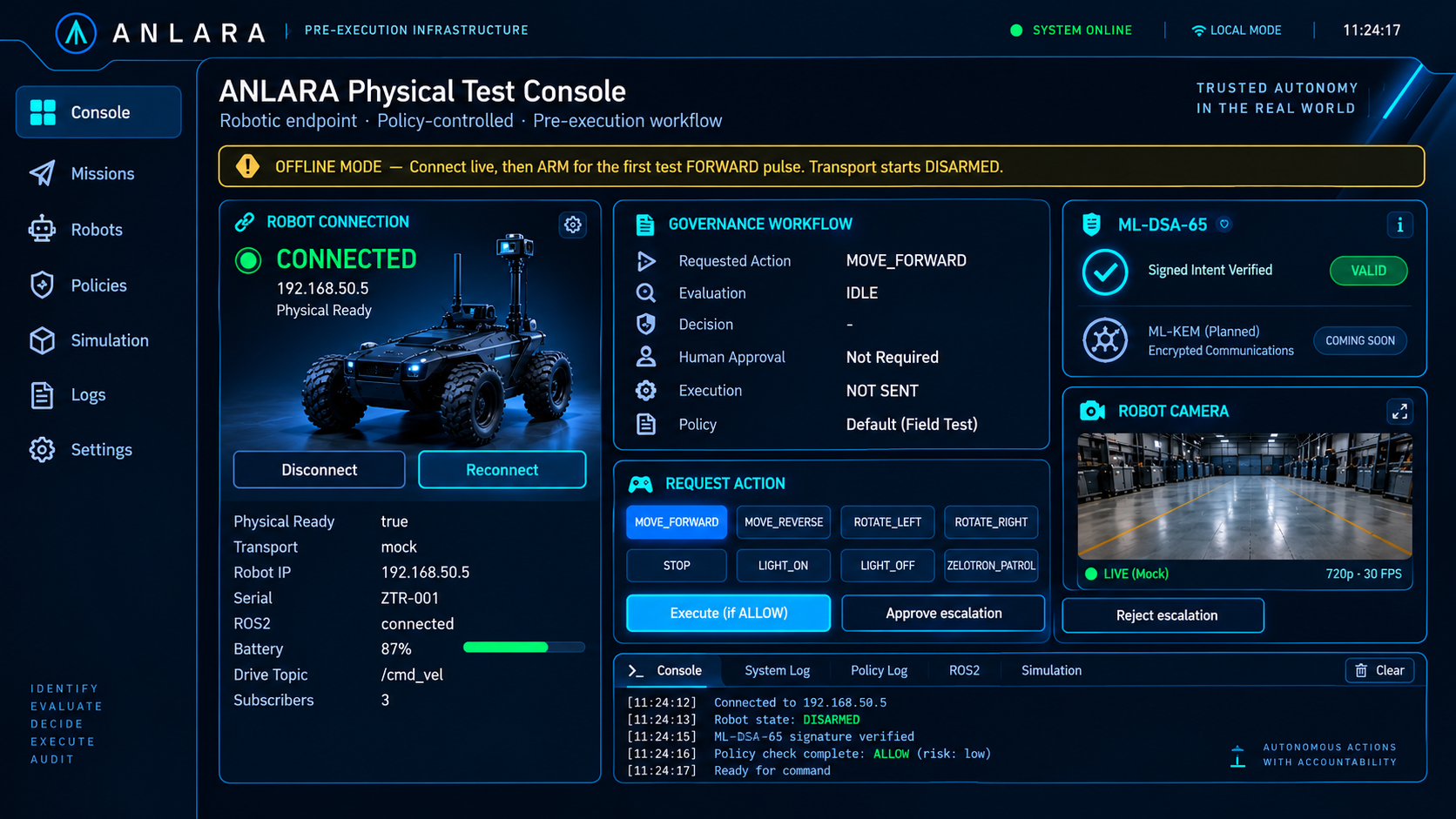Viewport: 1456px width, 819px height.
Task: Click the Human Approval person icon
Action: click(x=645, y=357)
